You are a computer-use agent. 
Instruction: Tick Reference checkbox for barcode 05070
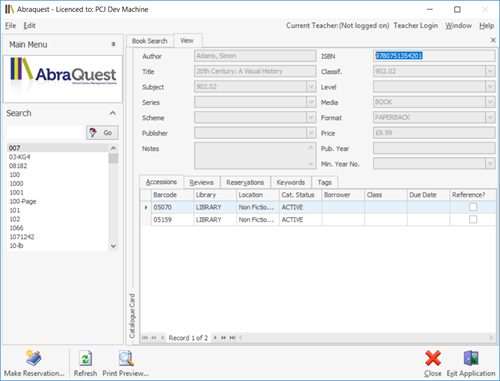click(473, 207)
